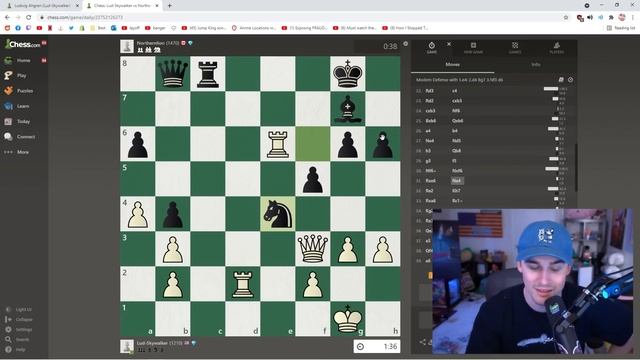Click the black pawn on b4
640x360 pixels.
click(173, 214)
